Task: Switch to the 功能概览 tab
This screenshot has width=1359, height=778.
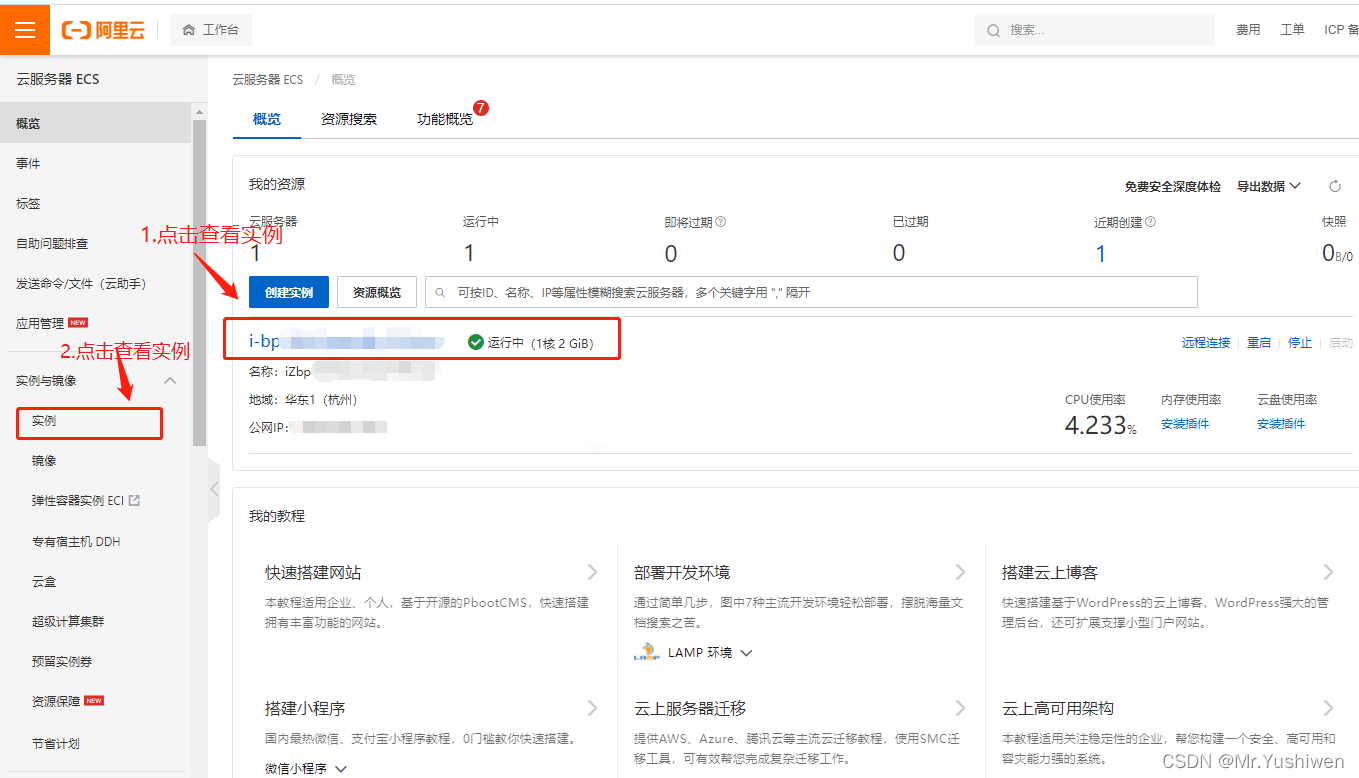Action: click(x=445, y=119)
